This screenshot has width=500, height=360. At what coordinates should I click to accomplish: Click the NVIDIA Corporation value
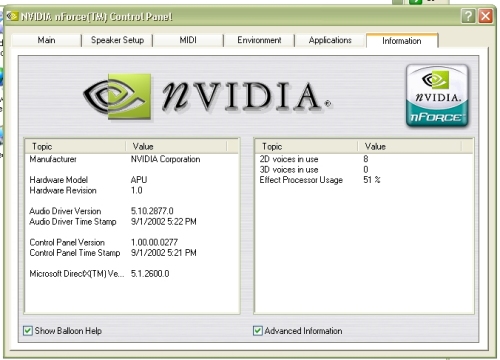click(x=165, y=159)
